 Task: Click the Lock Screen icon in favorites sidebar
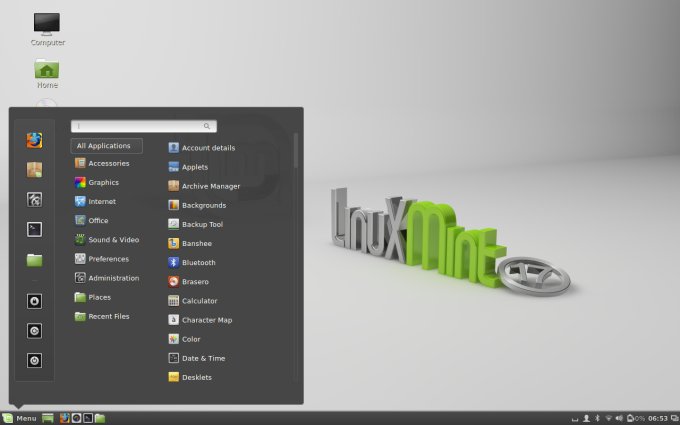click(x=34, y=301)
